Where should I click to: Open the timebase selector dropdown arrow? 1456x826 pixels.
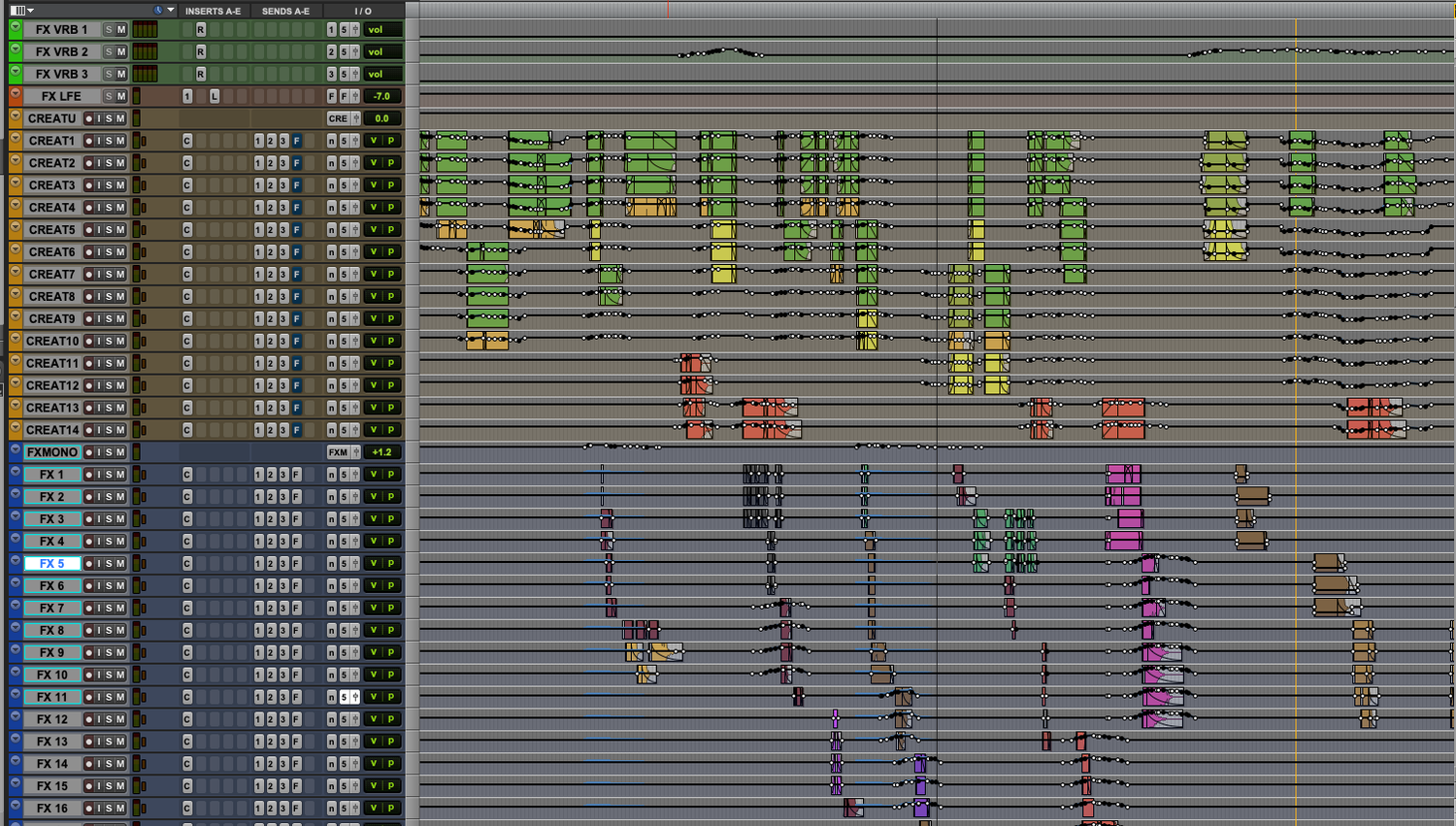click(171, 10)
